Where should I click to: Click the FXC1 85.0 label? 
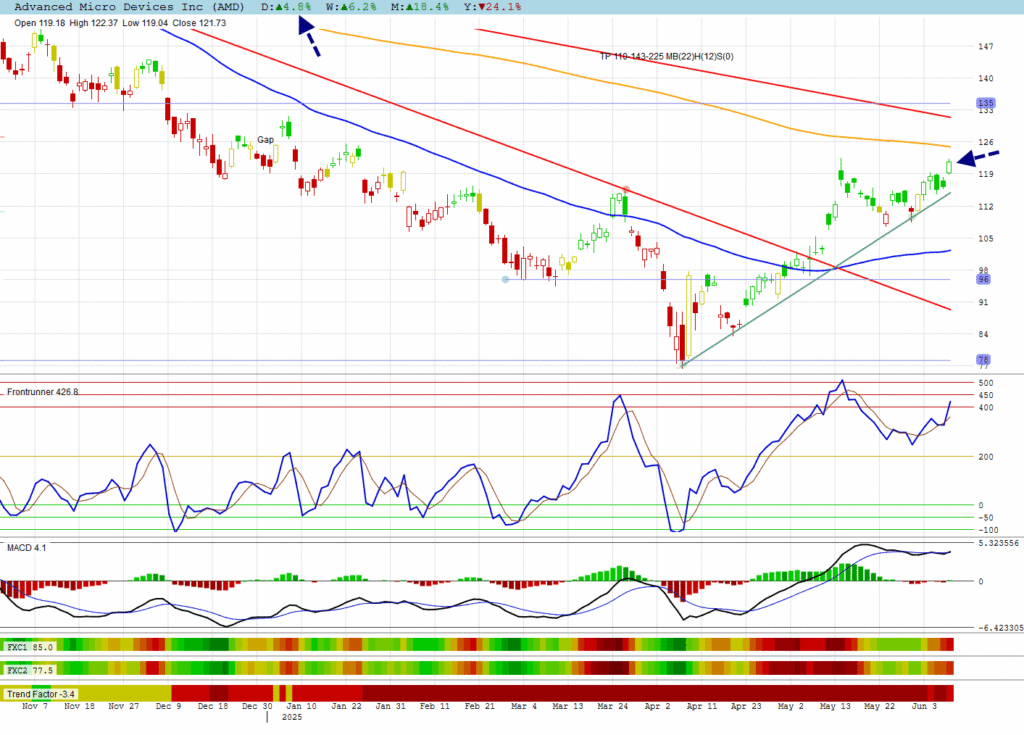pos(30,647)
